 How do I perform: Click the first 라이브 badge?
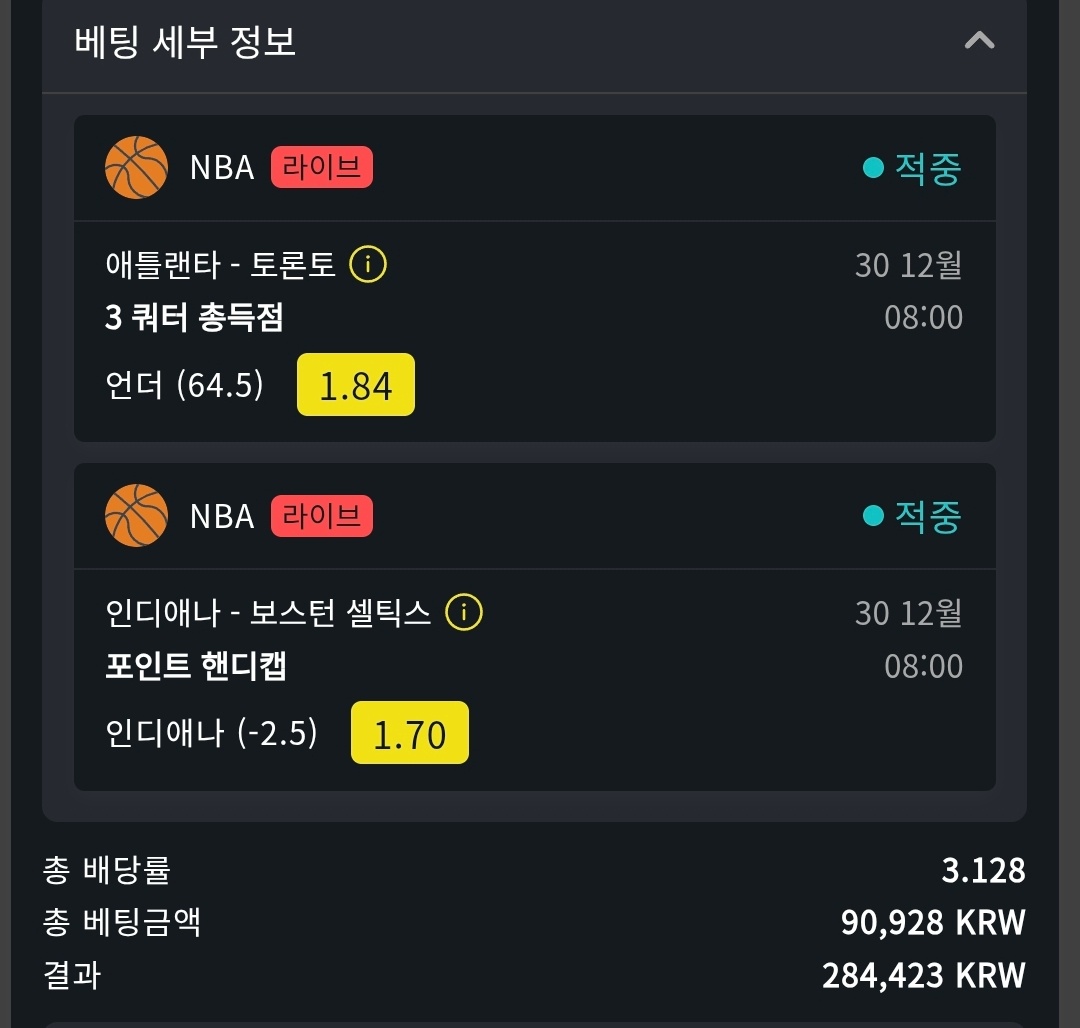322,167
